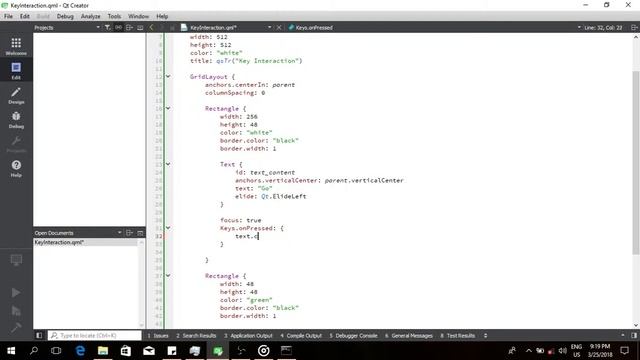The width and height of the screenshot is (640, 360).
Task: Show the Debugger Console pane
Action: (x=353, y=336)
